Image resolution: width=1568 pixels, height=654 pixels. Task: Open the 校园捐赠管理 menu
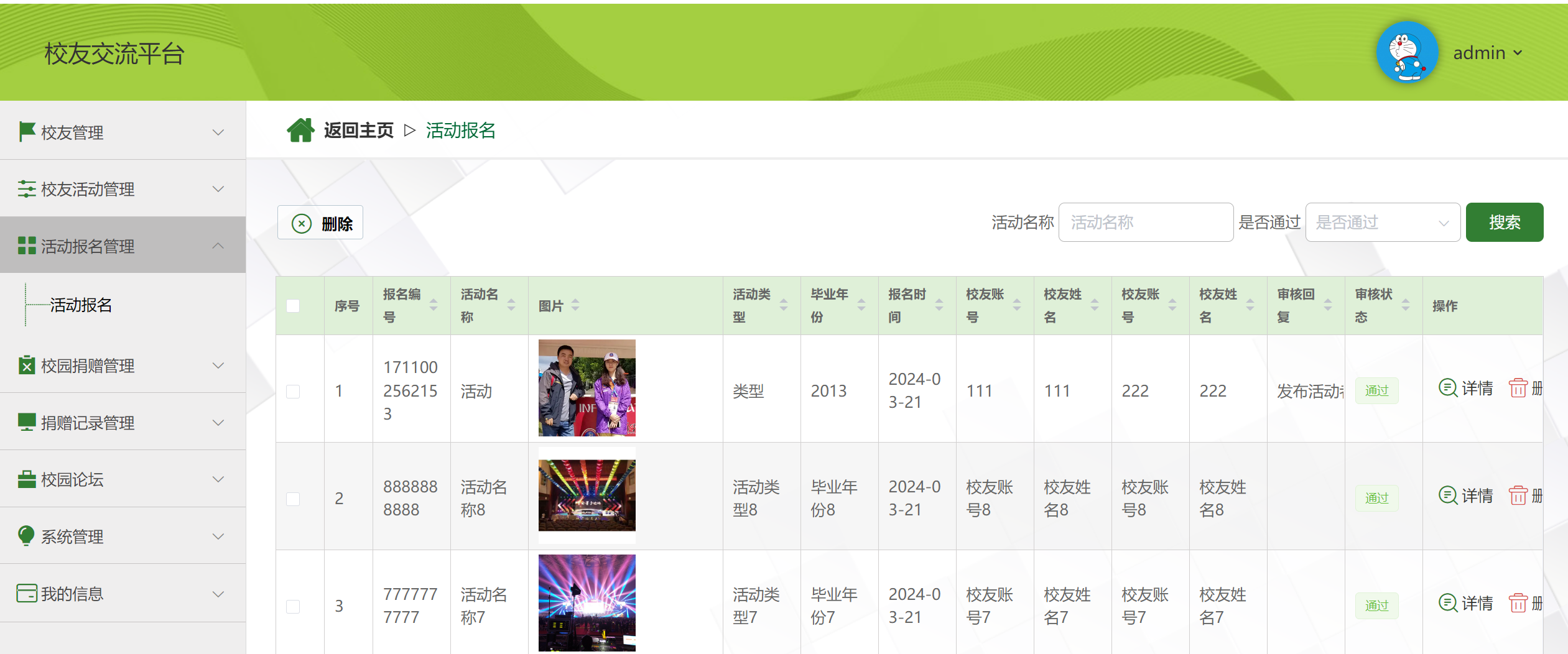tap(123, 366)
